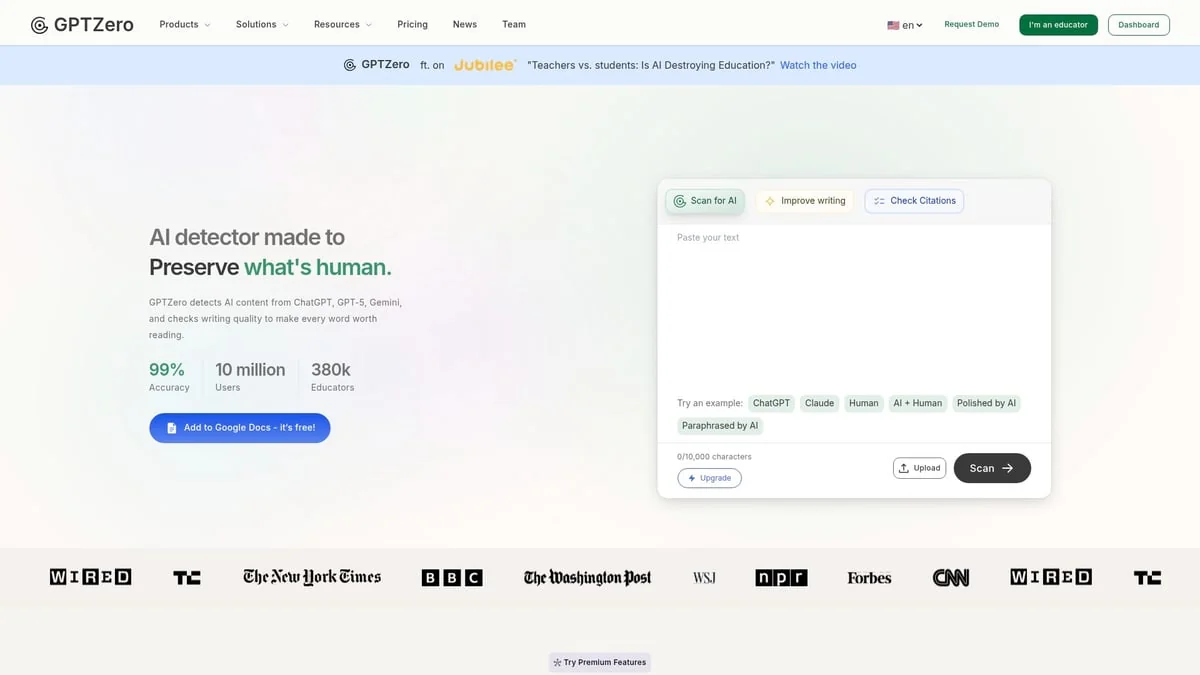Select the Scan for AI icon
Viewport: 1200px width, 675px height.
coord(678,200)
